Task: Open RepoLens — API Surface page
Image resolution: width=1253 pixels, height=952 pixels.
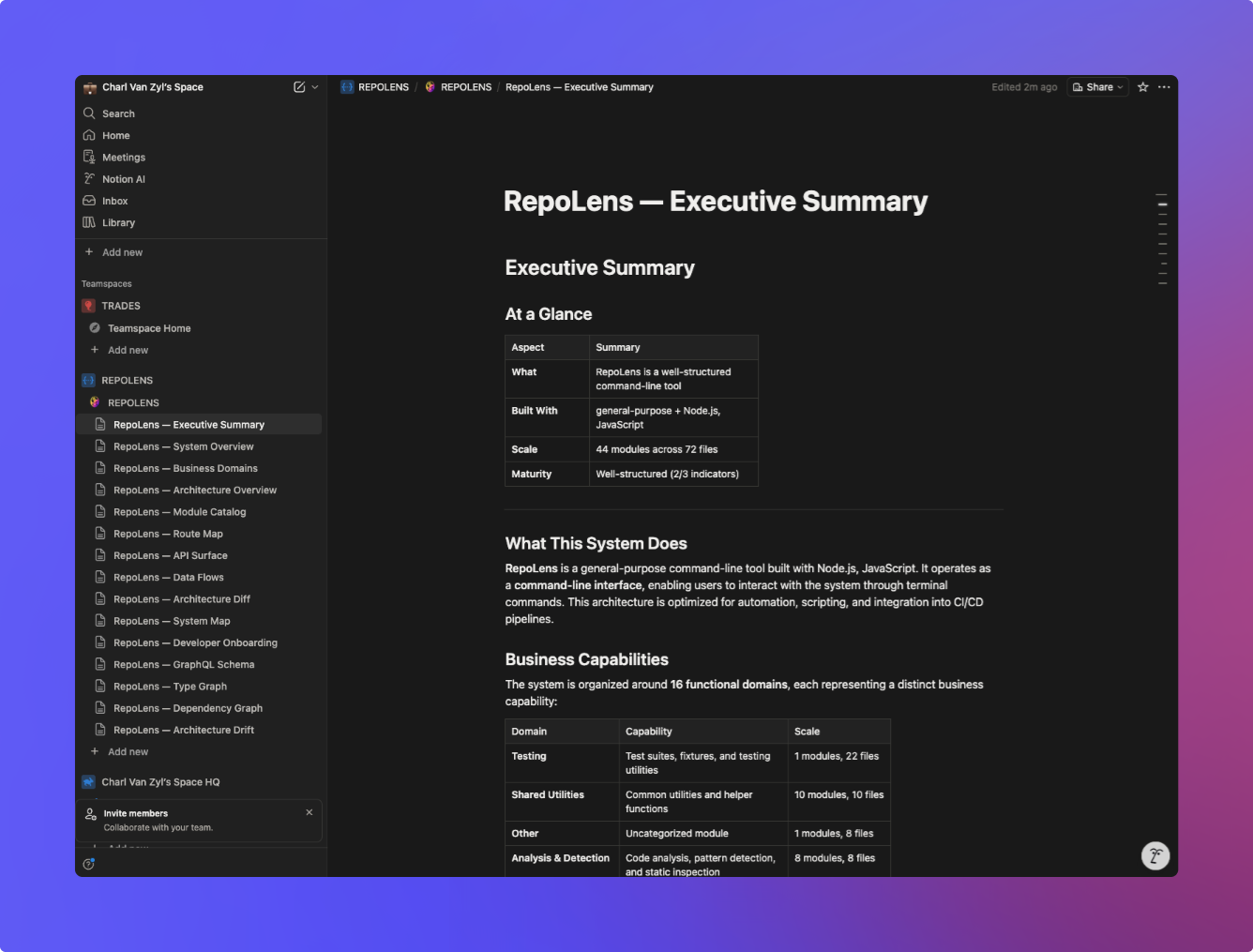Action: (x=201, y=555)
